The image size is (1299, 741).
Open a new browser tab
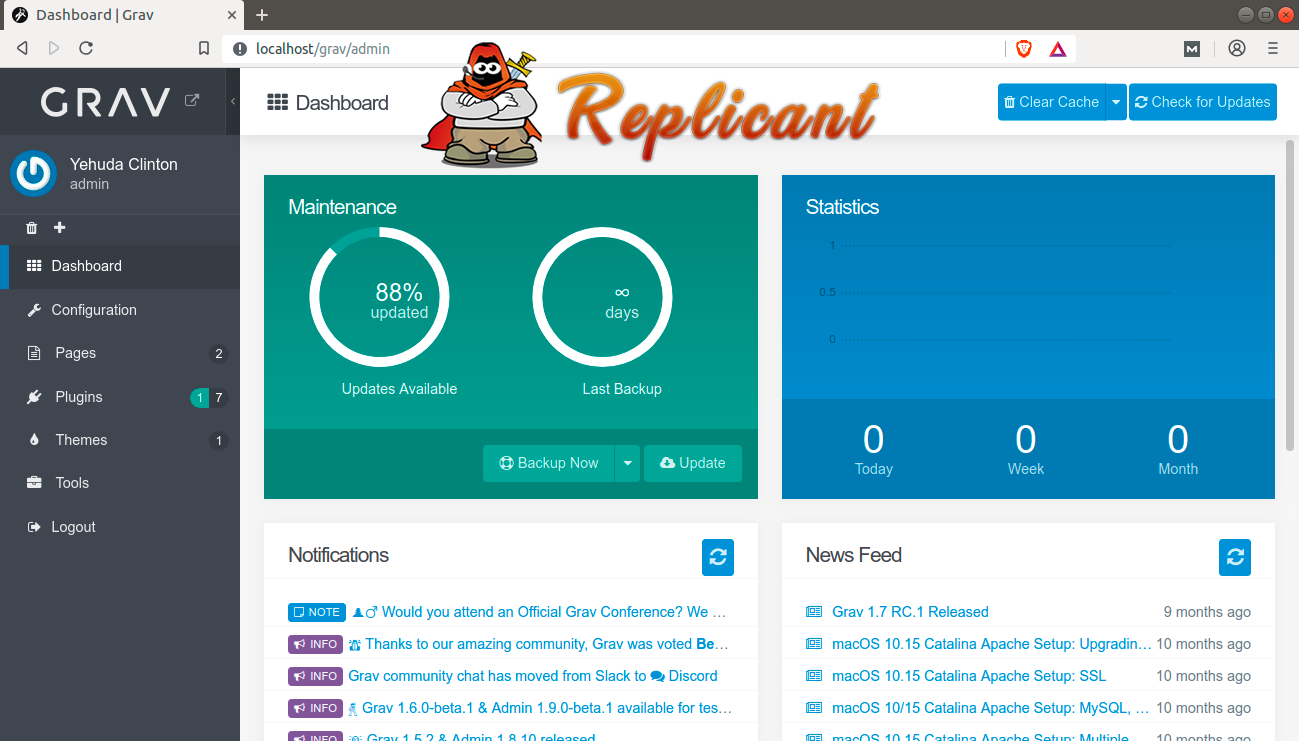tap(262, 15)
